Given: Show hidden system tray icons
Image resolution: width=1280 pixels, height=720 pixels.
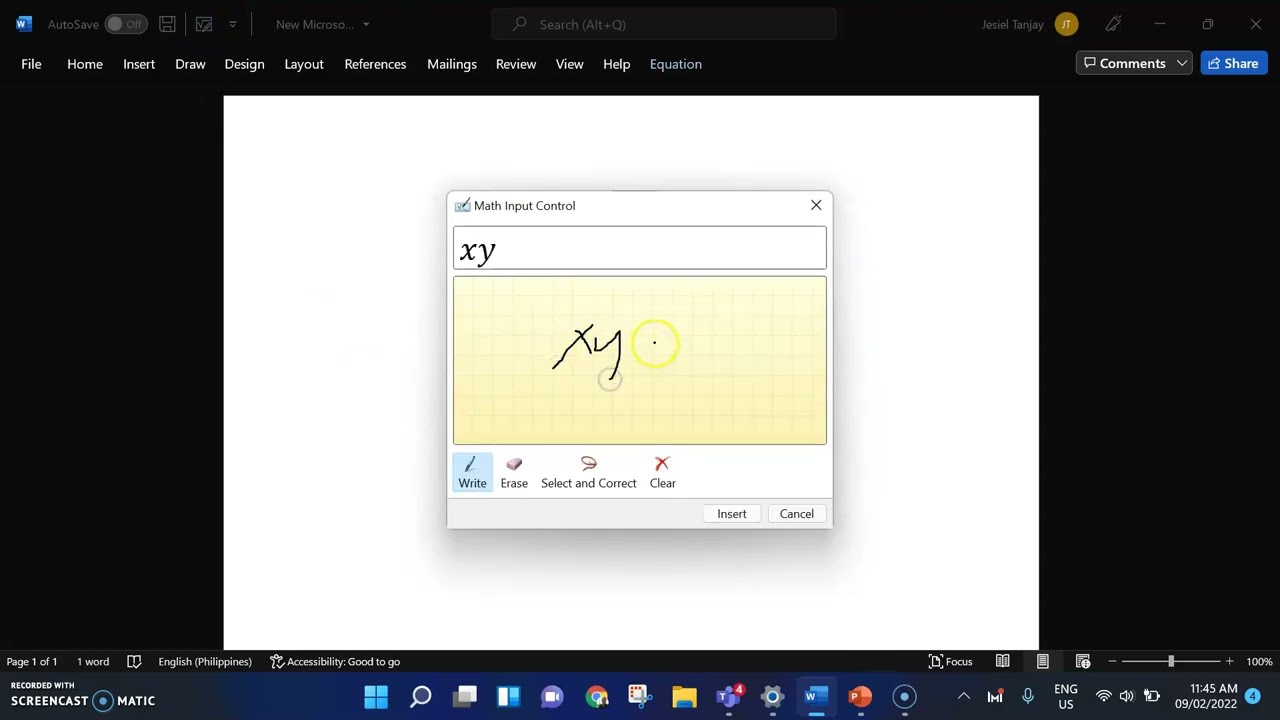Looking at the screenshot, I should pyautogui.click(x=963, y=697).
